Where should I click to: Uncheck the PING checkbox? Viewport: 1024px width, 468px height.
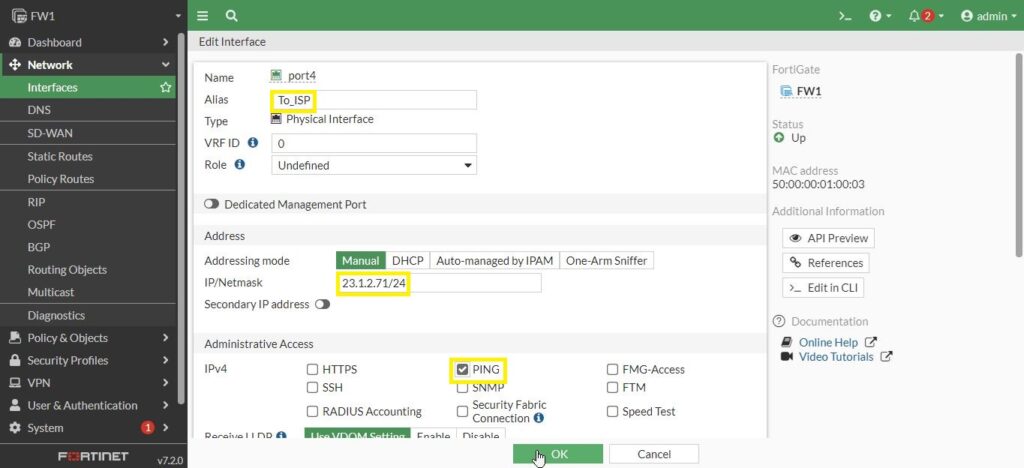(x=462, y=369)
